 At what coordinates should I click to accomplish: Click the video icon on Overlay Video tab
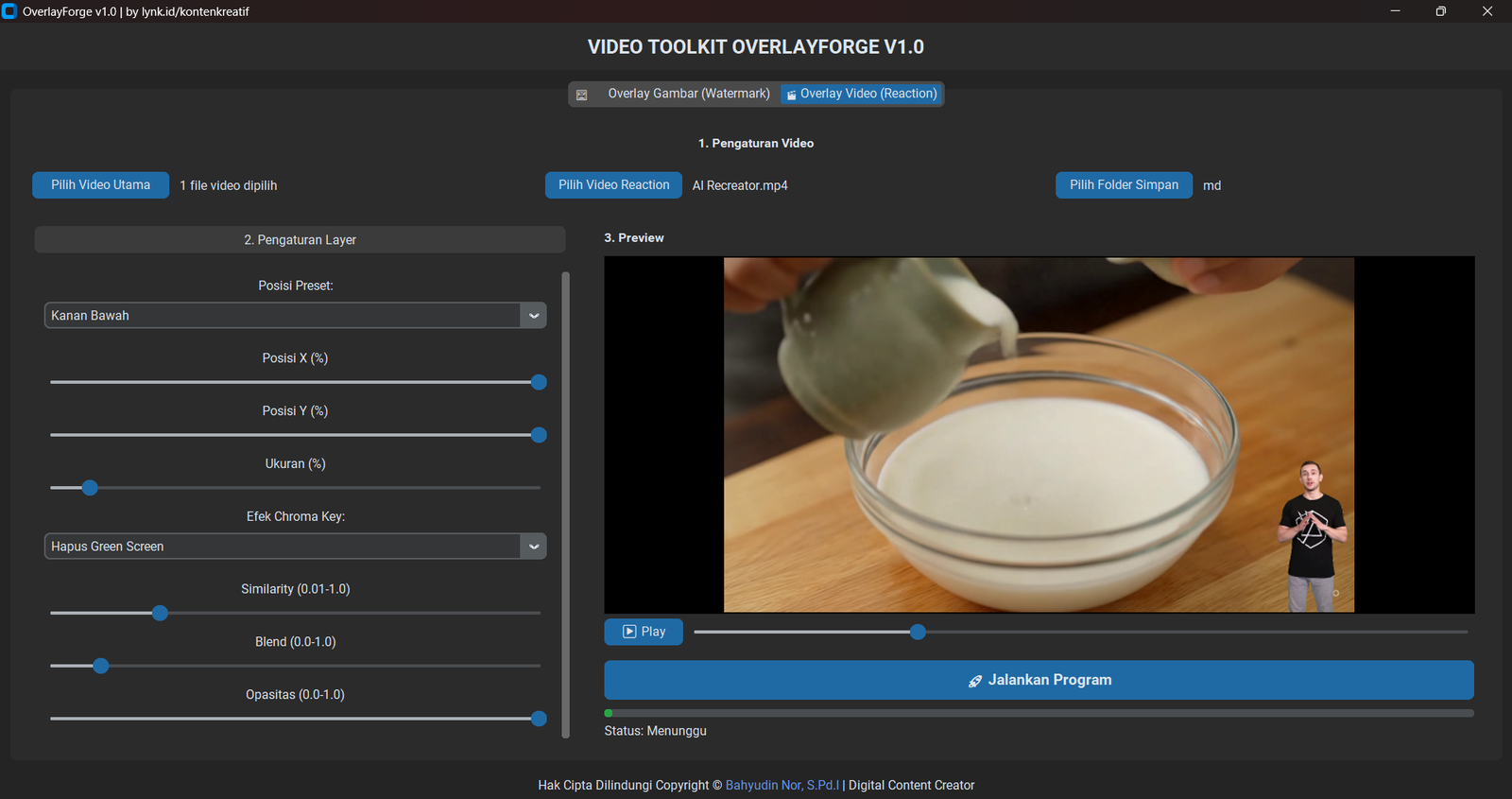tap(792, 95)
